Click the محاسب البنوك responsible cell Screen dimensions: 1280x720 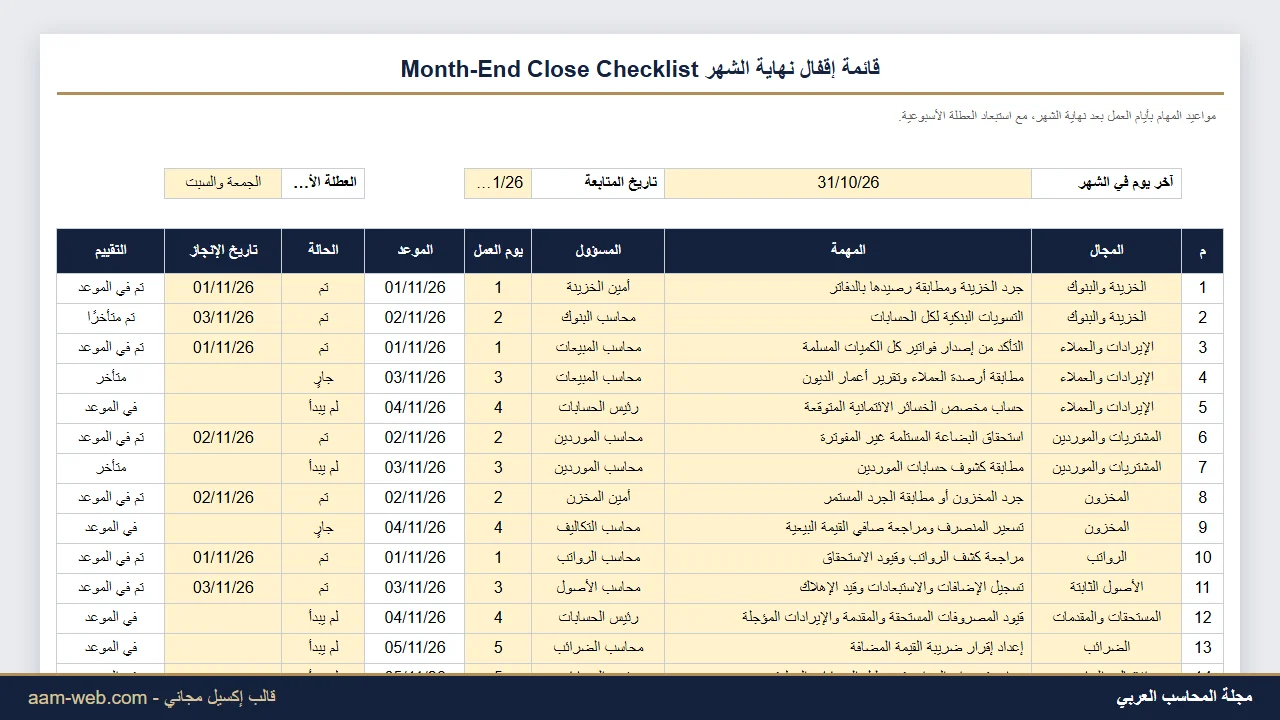(x=598, y=318)
